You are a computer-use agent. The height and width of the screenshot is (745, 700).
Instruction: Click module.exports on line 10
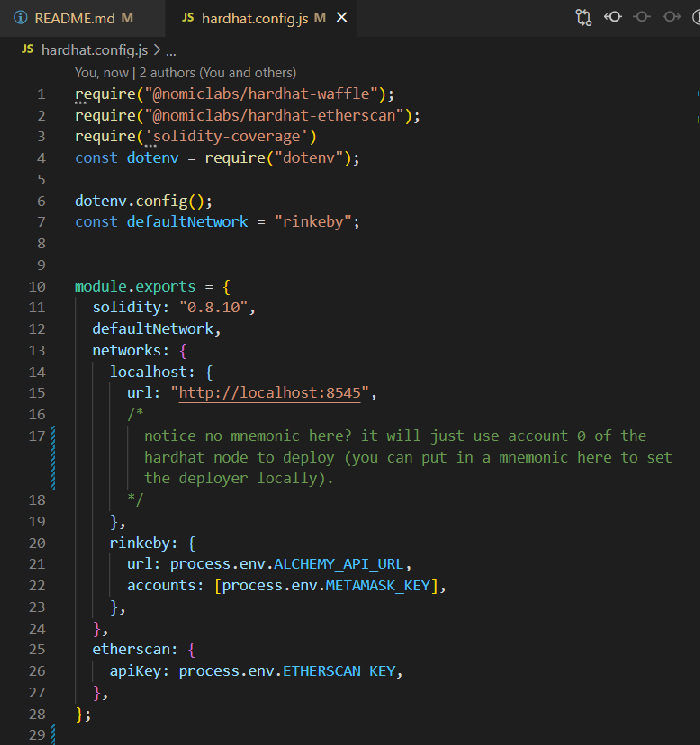[x=135, y=287]
